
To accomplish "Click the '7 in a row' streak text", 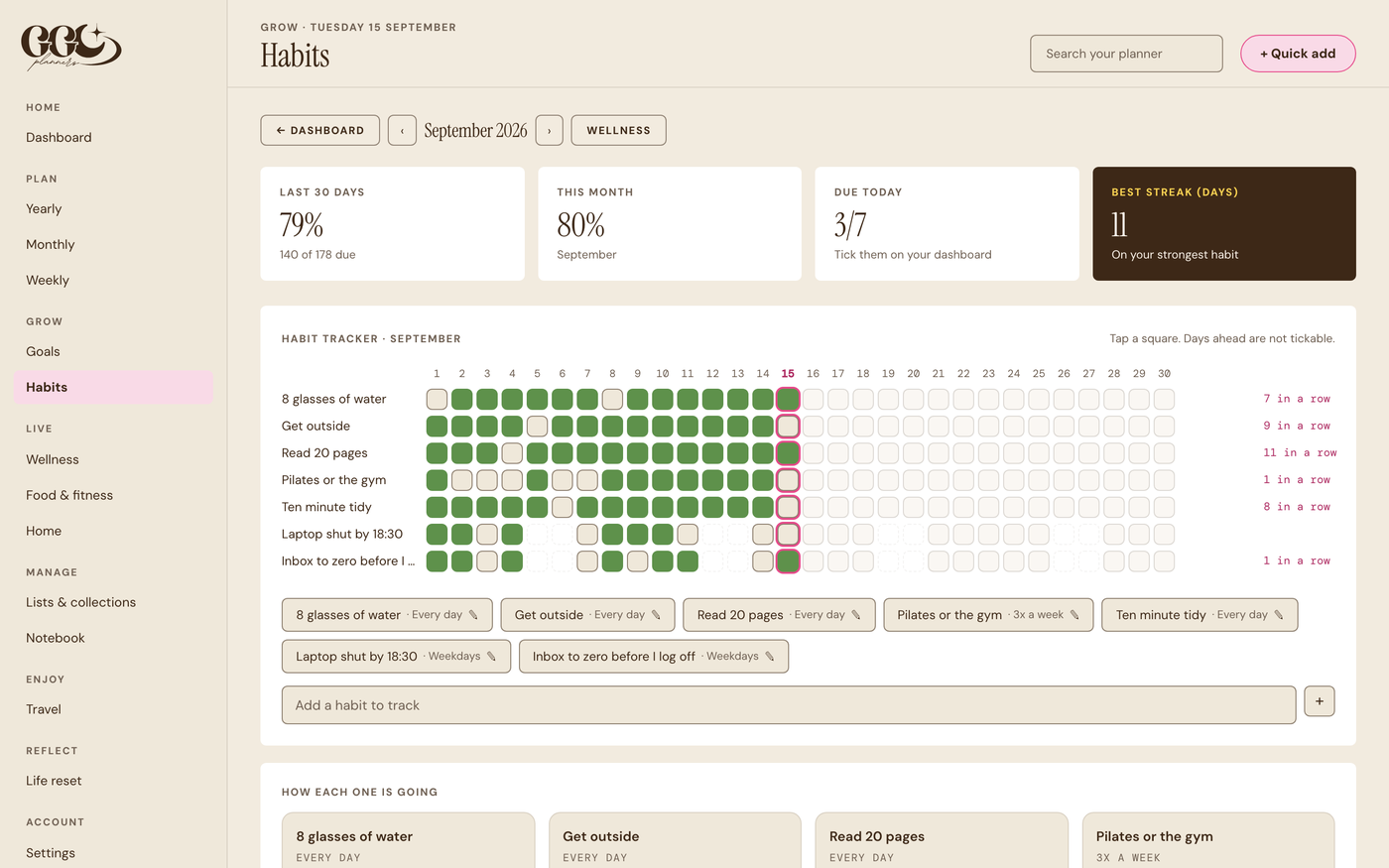I will point(1297,399).
